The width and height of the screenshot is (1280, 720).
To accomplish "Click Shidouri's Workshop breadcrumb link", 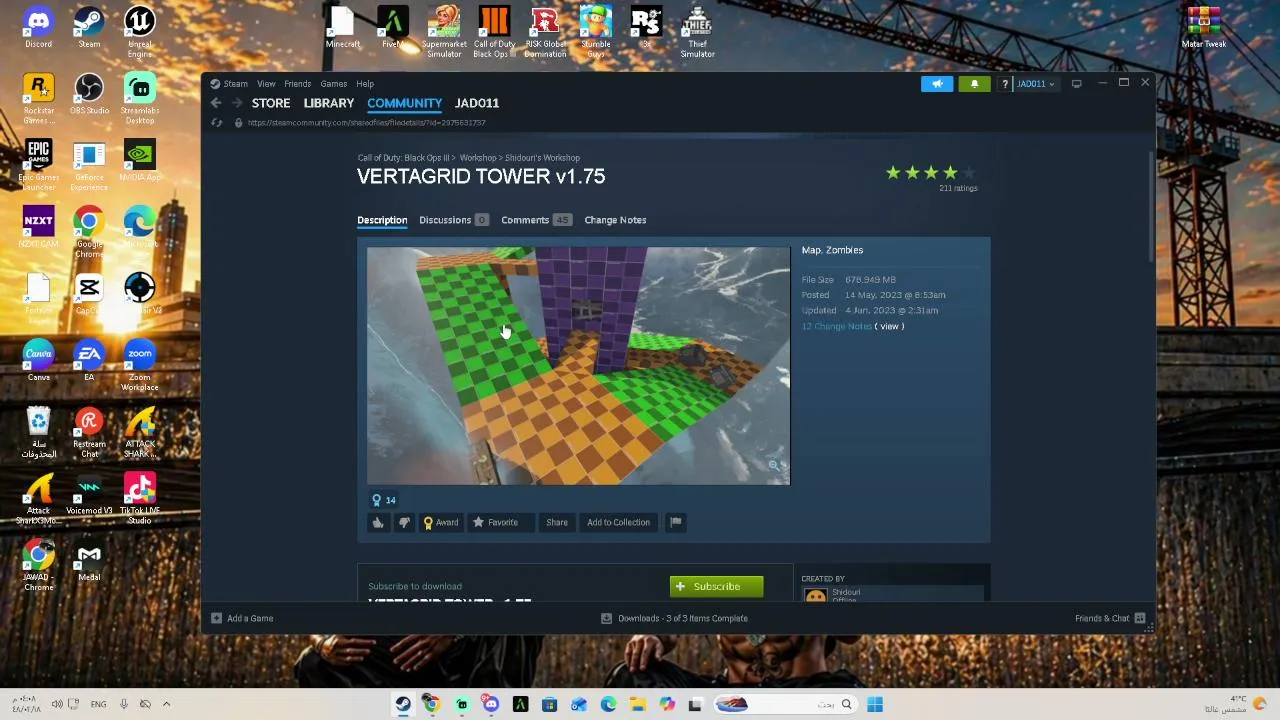I will point(542,158).
